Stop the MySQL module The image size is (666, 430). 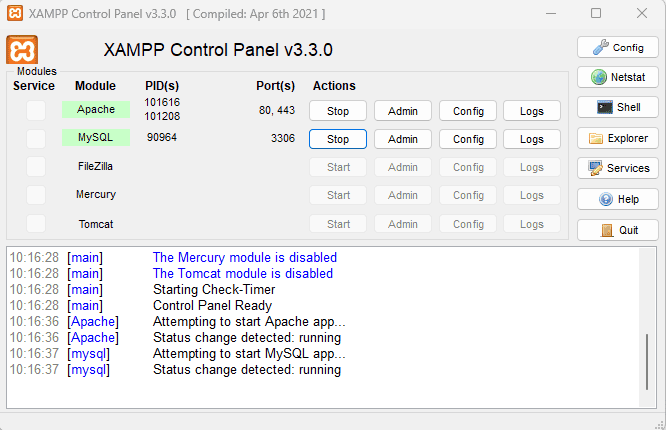338,139
